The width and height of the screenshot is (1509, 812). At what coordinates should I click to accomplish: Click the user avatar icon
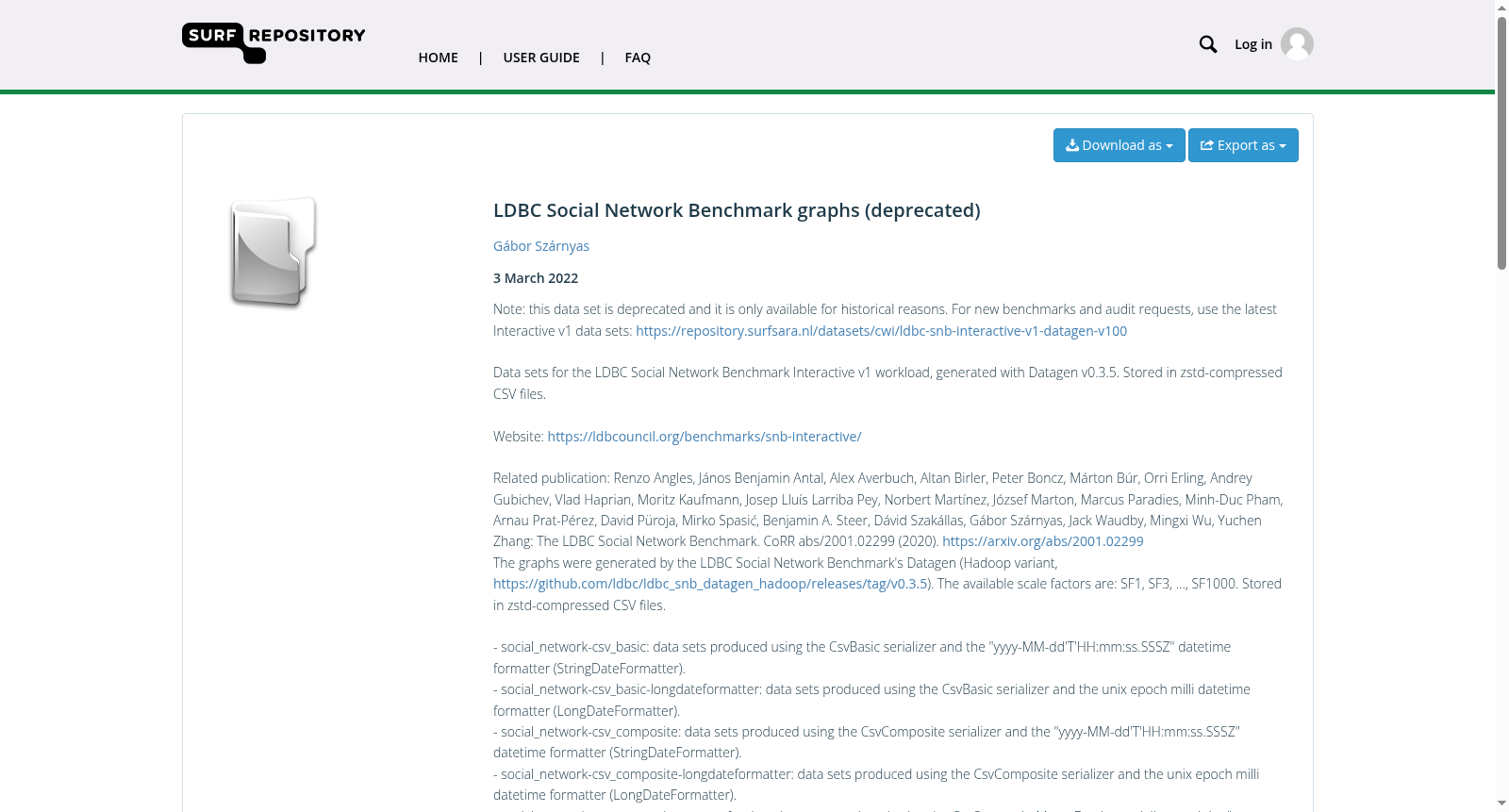pos(1297,44)
